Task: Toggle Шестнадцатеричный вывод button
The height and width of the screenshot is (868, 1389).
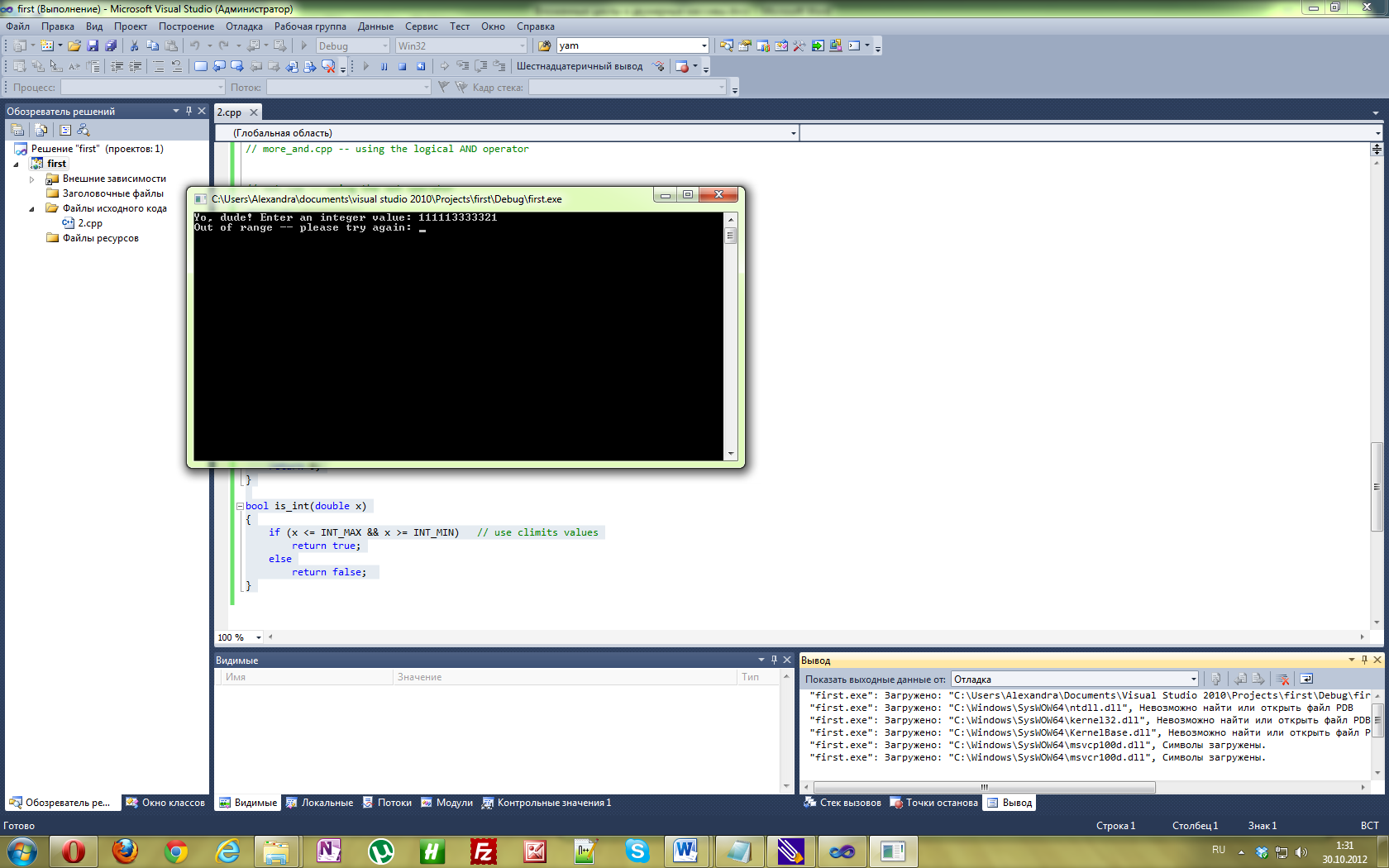Action: 580,66
